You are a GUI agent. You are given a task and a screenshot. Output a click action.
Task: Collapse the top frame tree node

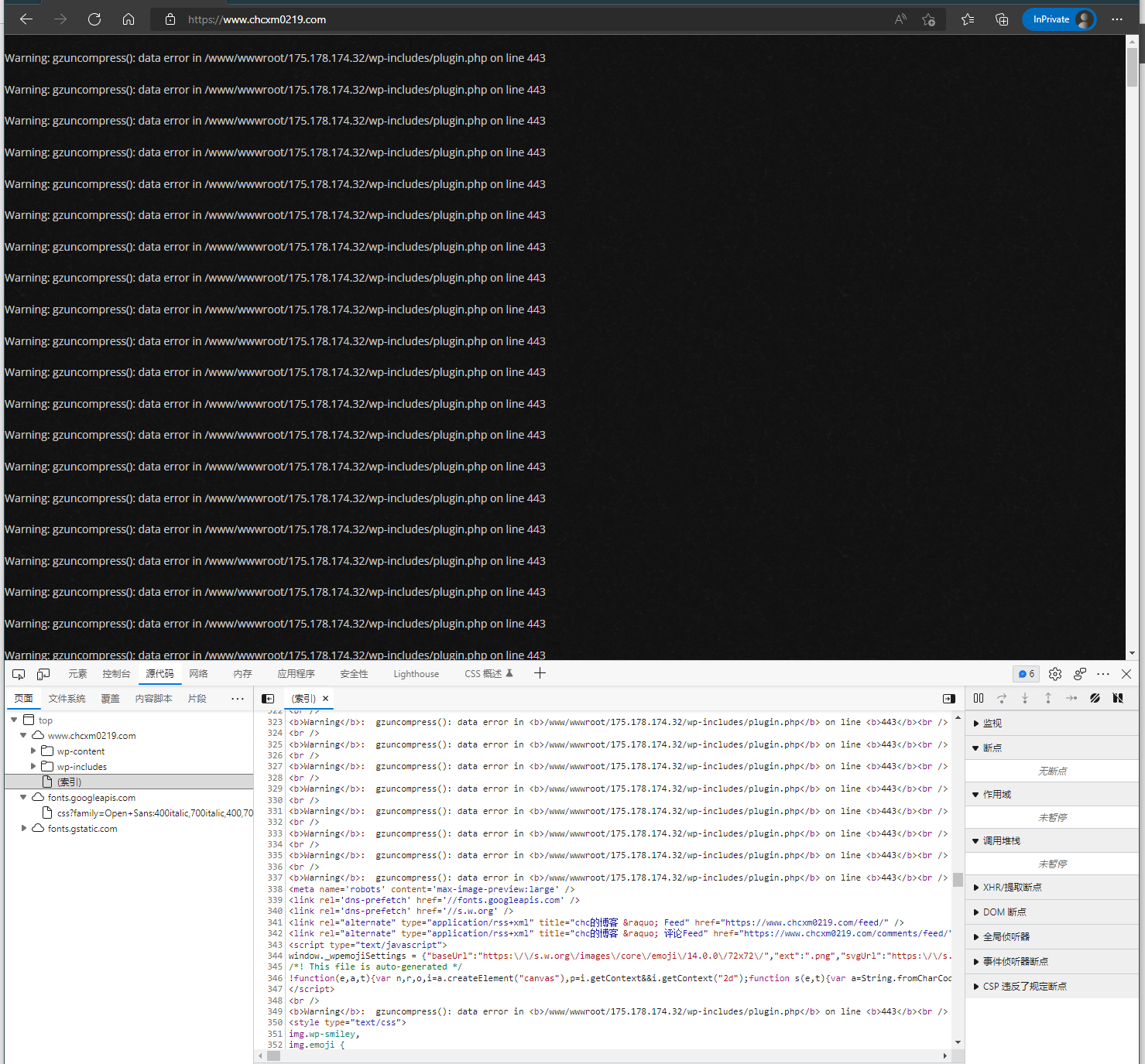point(14,720)
